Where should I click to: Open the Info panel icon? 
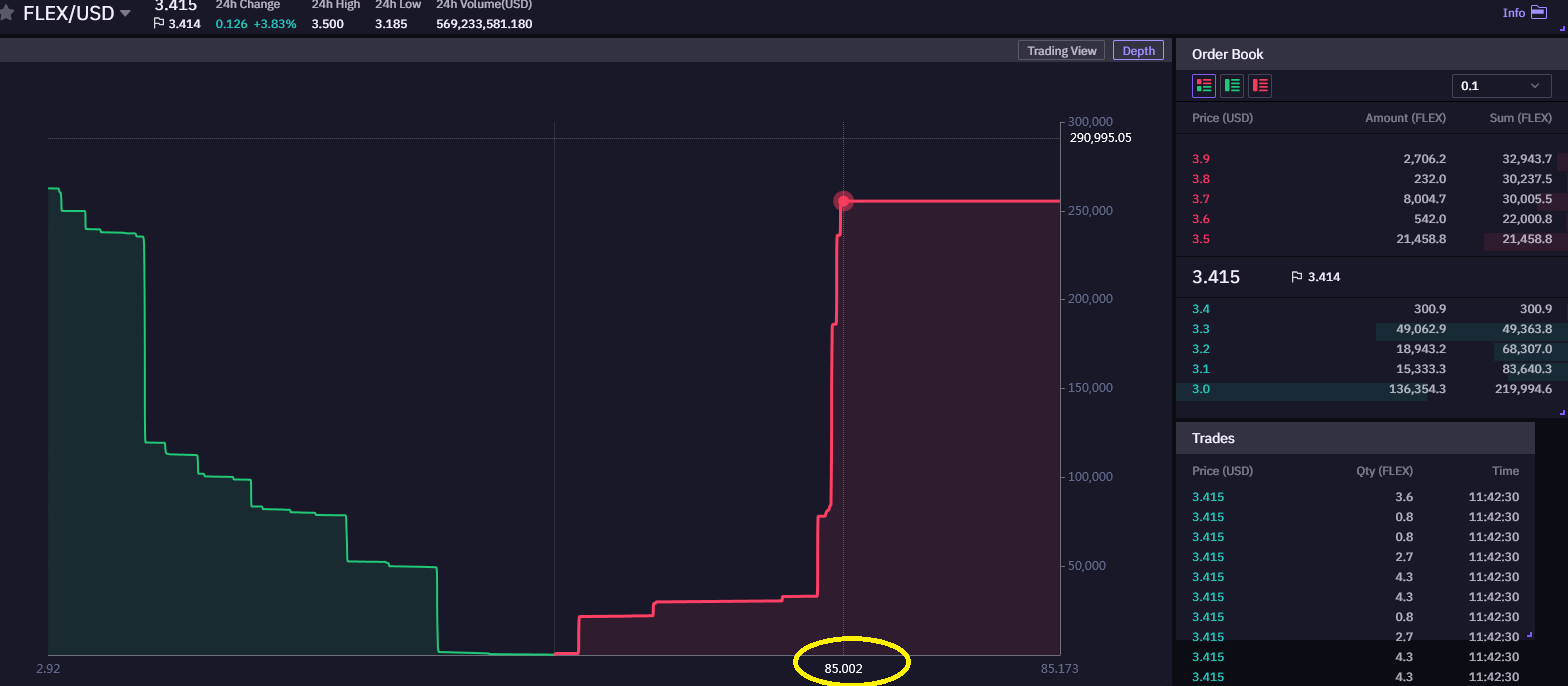pyautogui.click(x=1539, y=13)
